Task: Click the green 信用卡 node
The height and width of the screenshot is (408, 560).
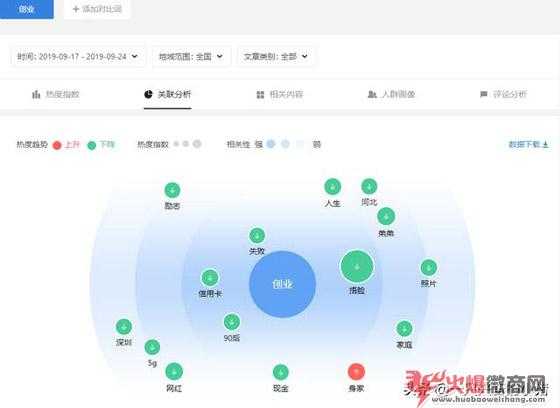Action: coord(210,278)
